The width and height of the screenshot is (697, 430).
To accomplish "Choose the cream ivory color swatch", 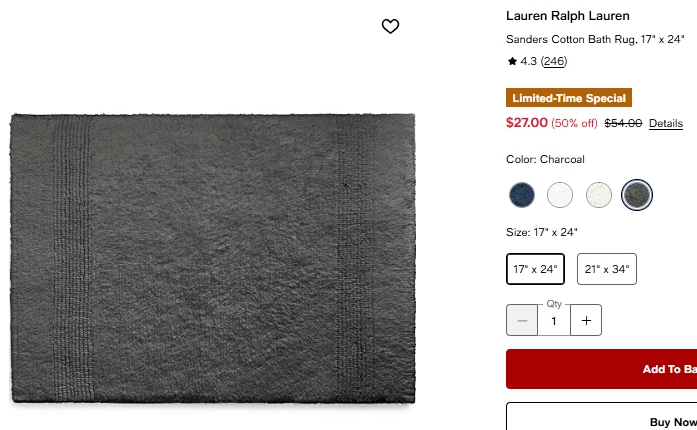I will point(598,195).
